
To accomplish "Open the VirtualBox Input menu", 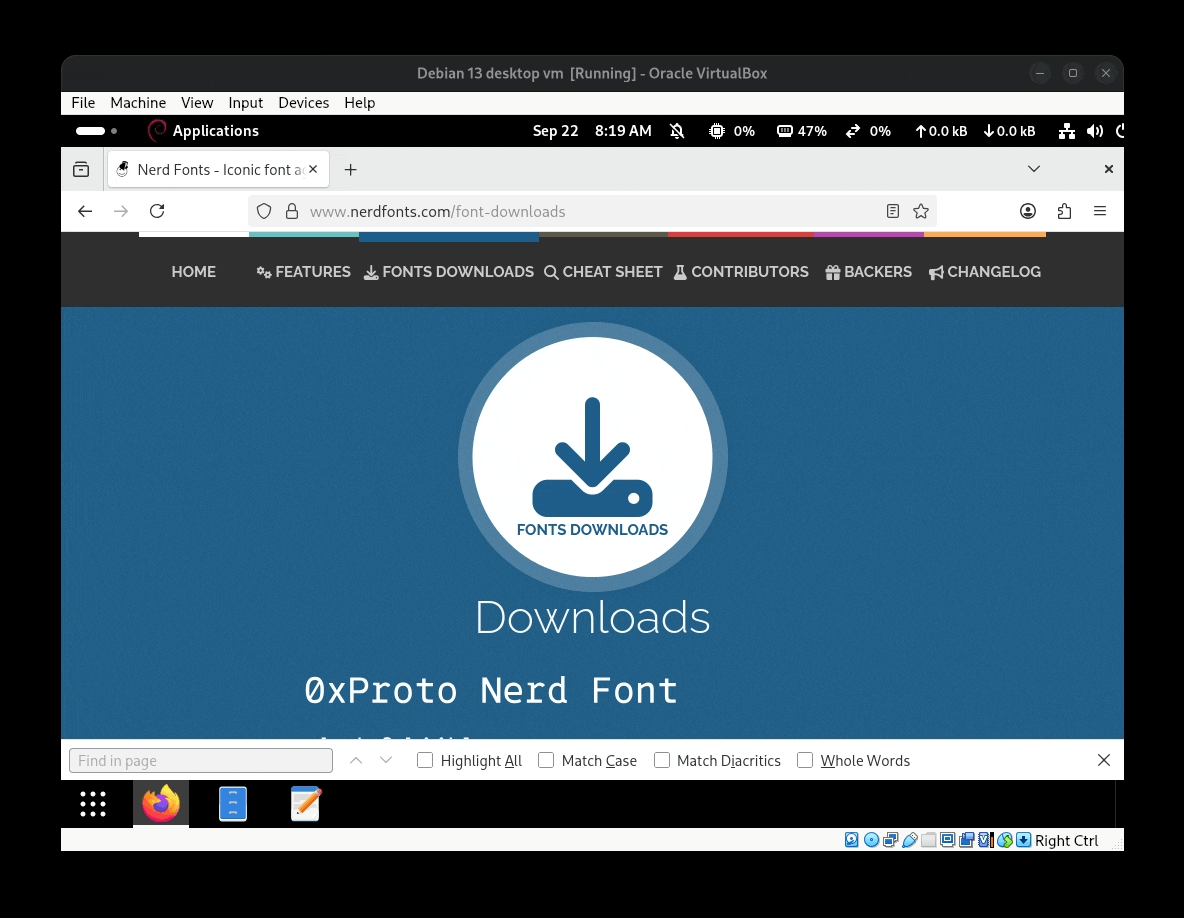I will [x=246, y=103].
